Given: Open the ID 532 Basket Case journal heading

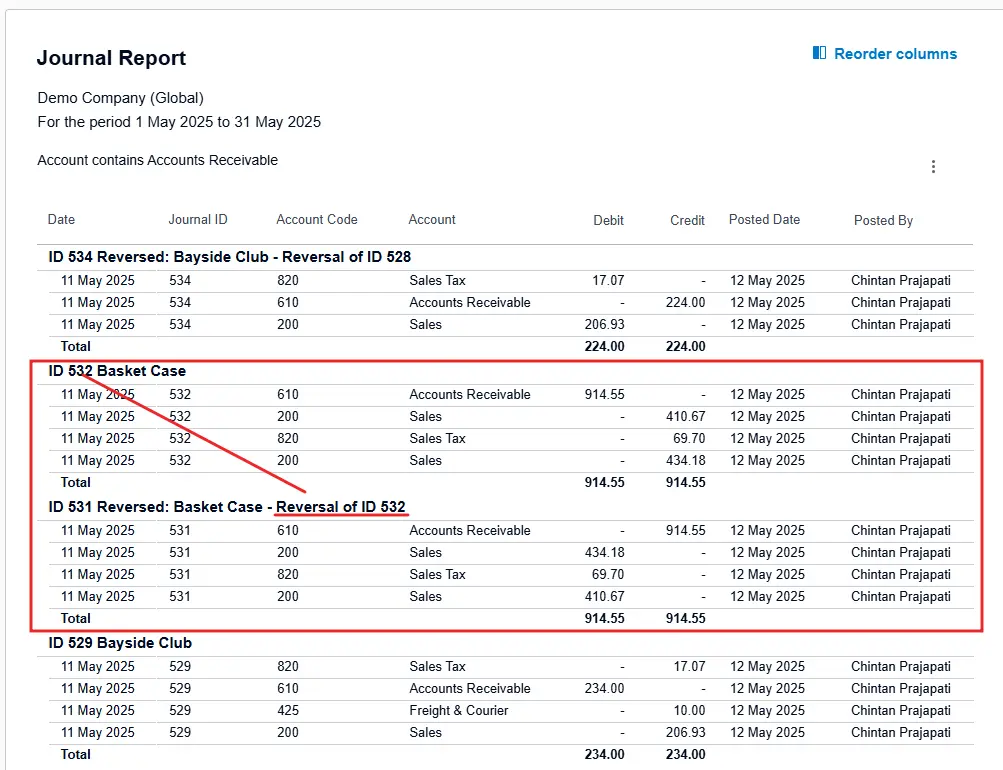Looking at the screenshot, I should click(117, 371).
